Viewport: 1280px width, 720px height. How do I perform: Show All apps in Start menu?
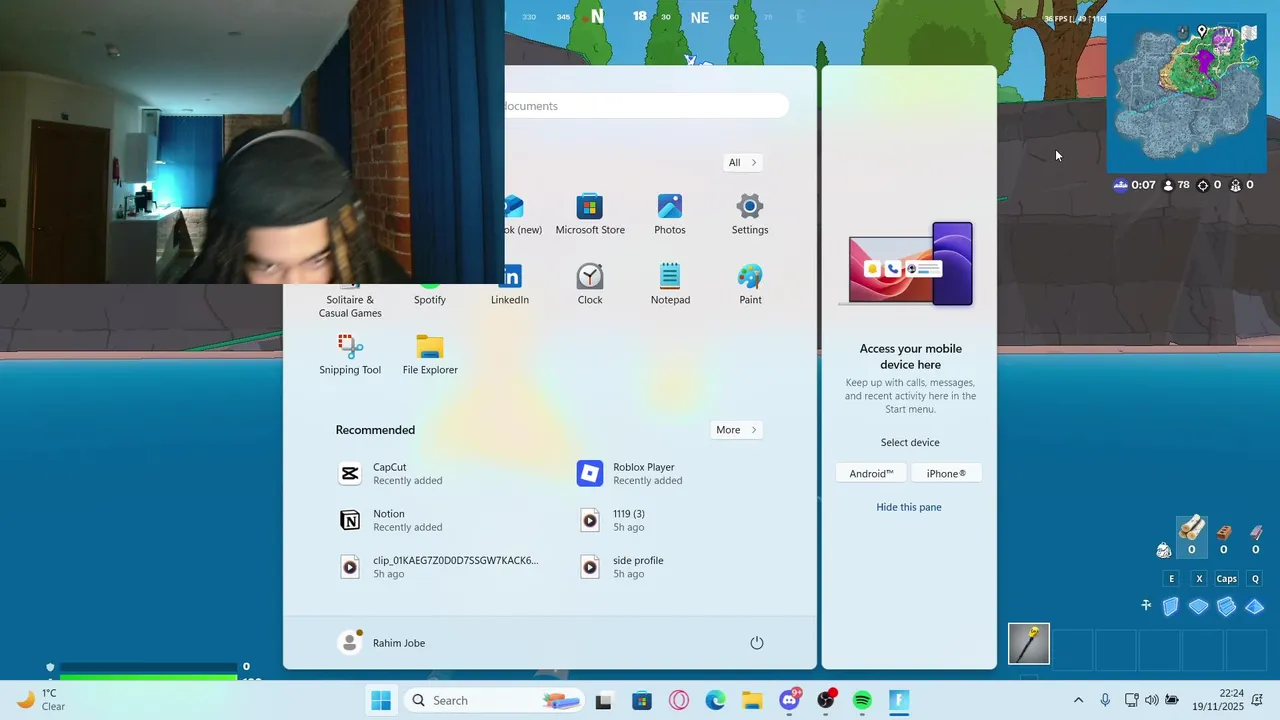click(743, 163)
